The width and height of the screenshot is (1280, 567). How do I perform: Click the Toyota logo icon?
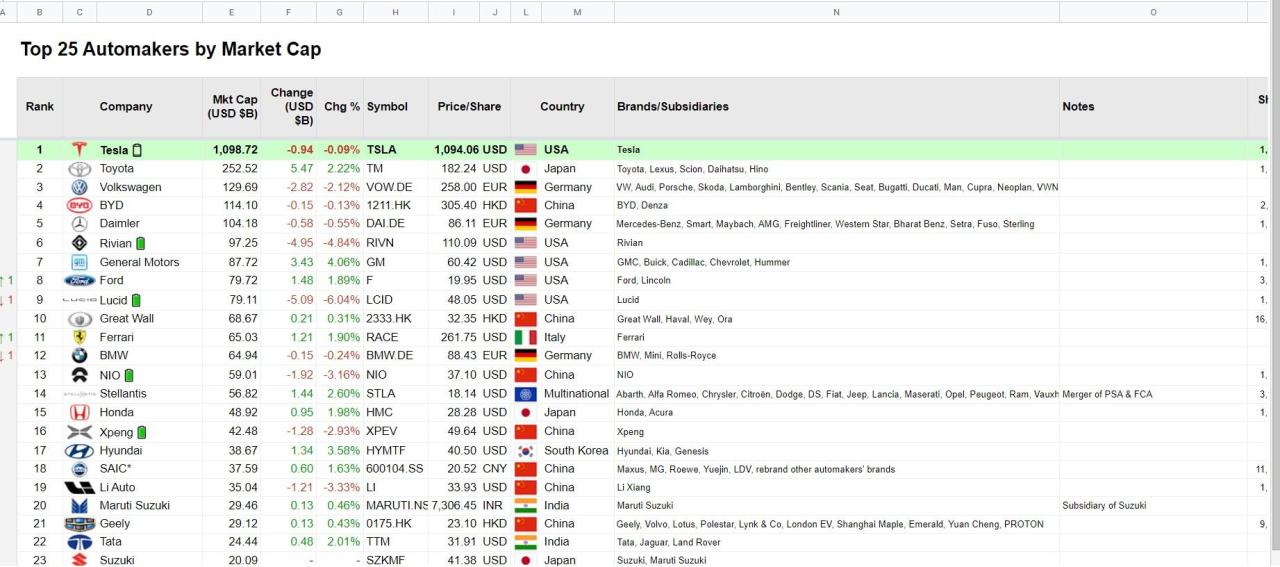(80, 169)
